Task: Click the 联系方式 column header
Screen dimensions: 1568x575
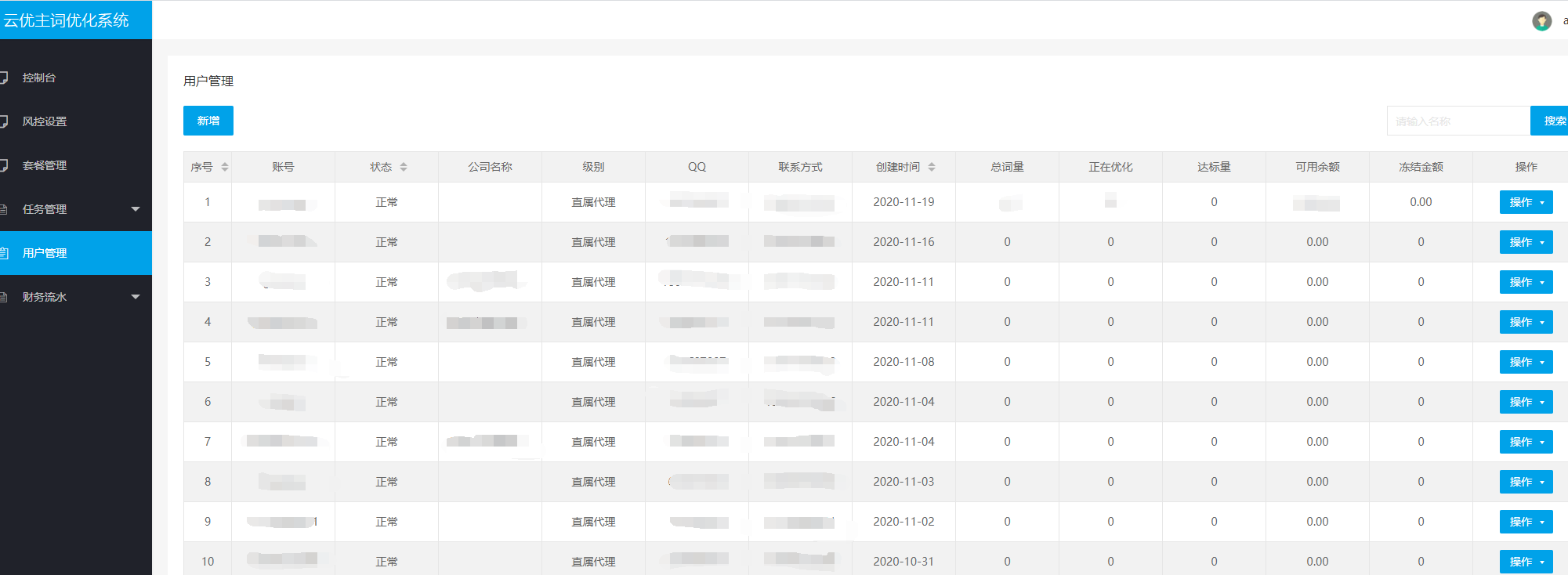Action: tap(800, 167)
